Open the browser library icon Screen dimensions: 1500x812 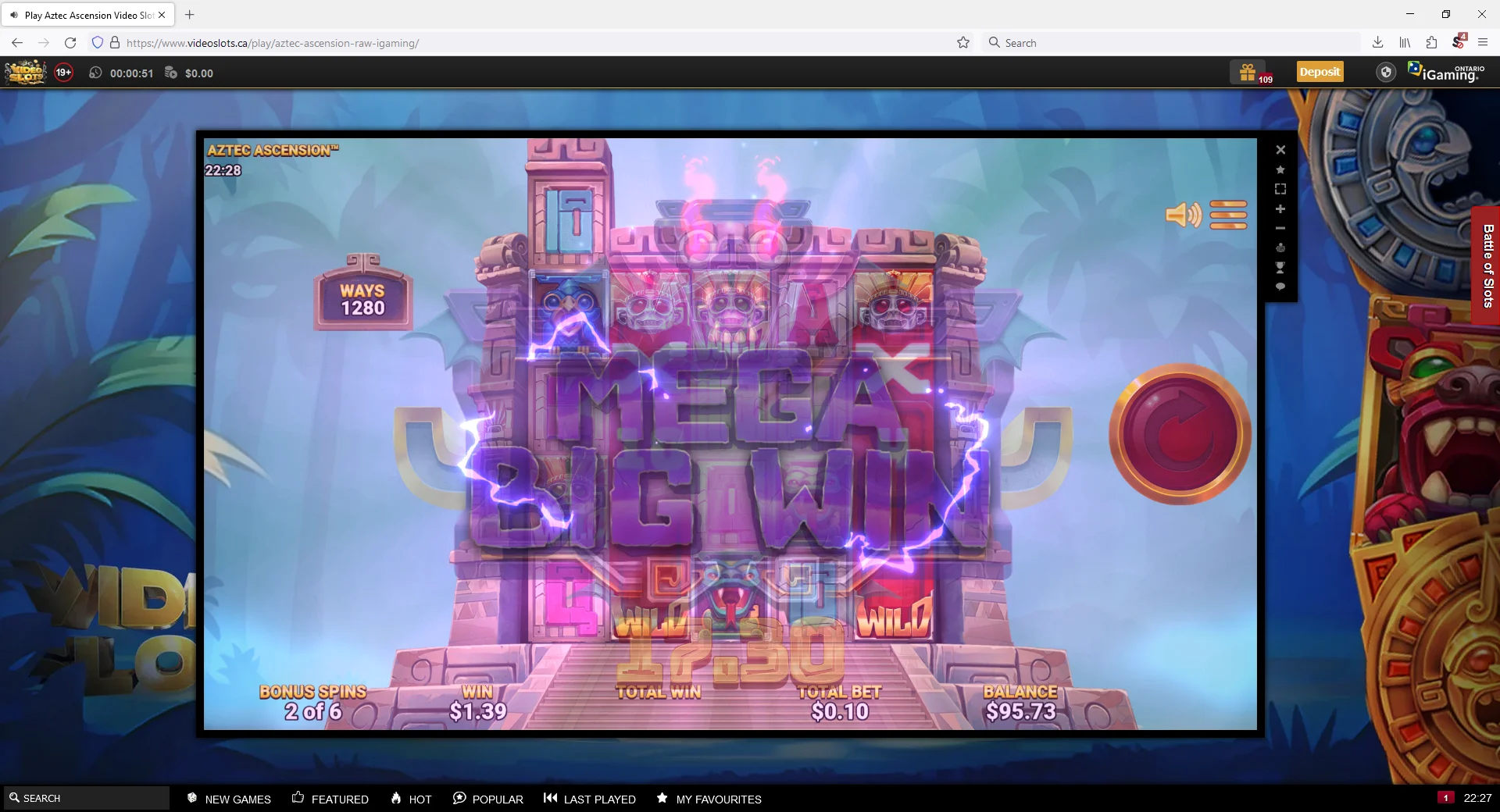pos(1405,43)
